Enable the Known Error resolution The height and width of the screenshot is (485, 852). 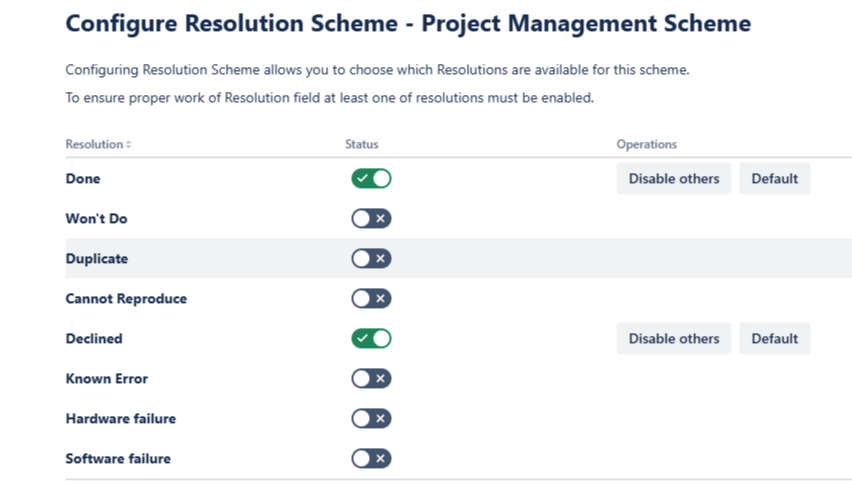pos(371,379)
